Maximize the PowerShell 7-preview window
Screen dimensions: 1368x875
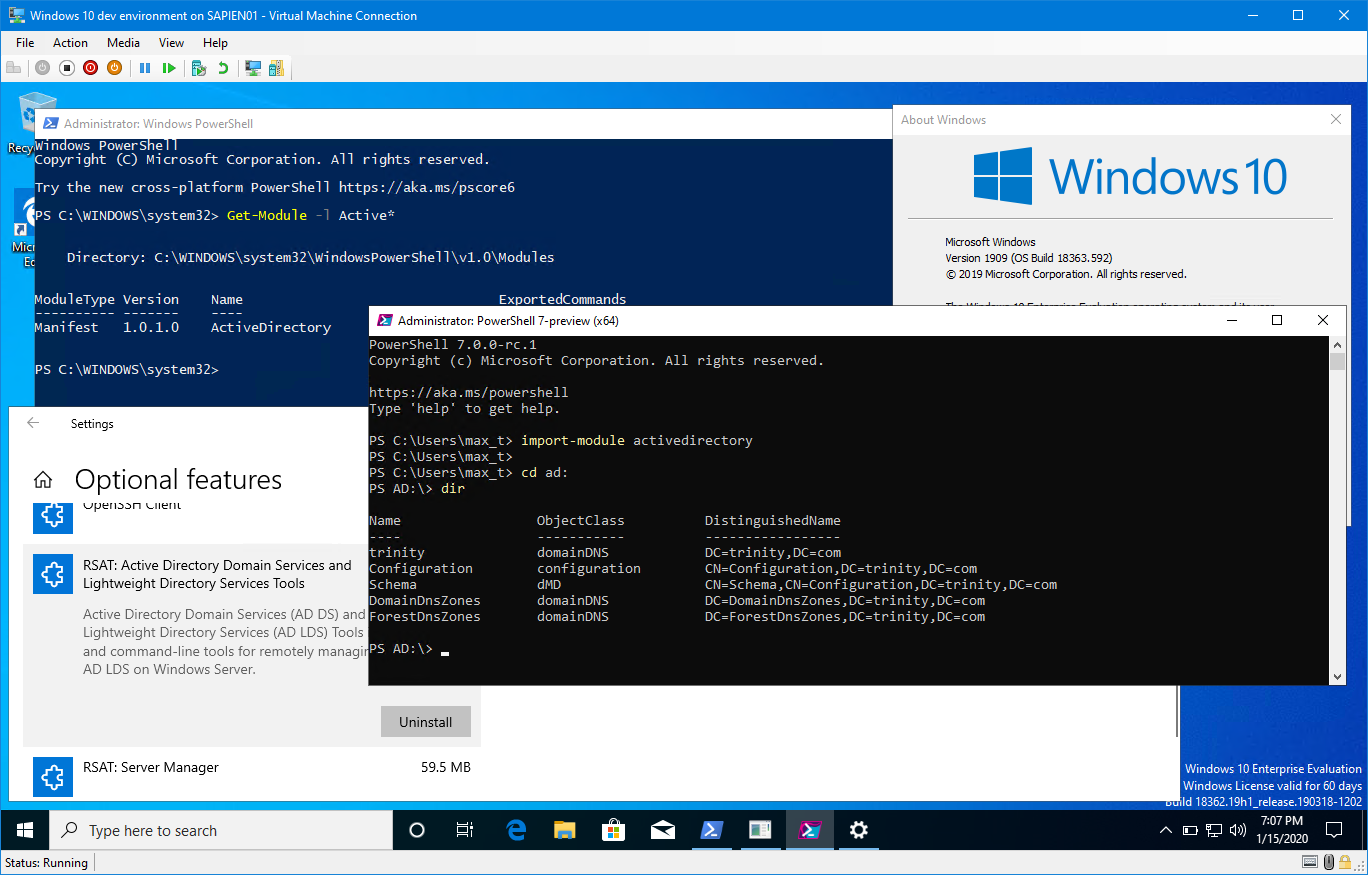1277,320
